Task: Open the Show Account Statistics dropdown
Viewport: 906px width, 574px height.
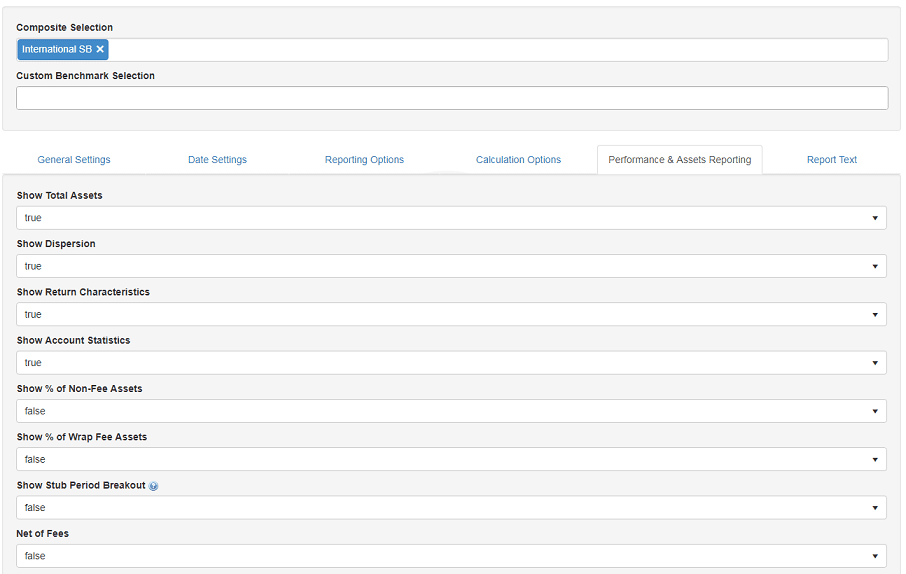Action: (451, 363)
